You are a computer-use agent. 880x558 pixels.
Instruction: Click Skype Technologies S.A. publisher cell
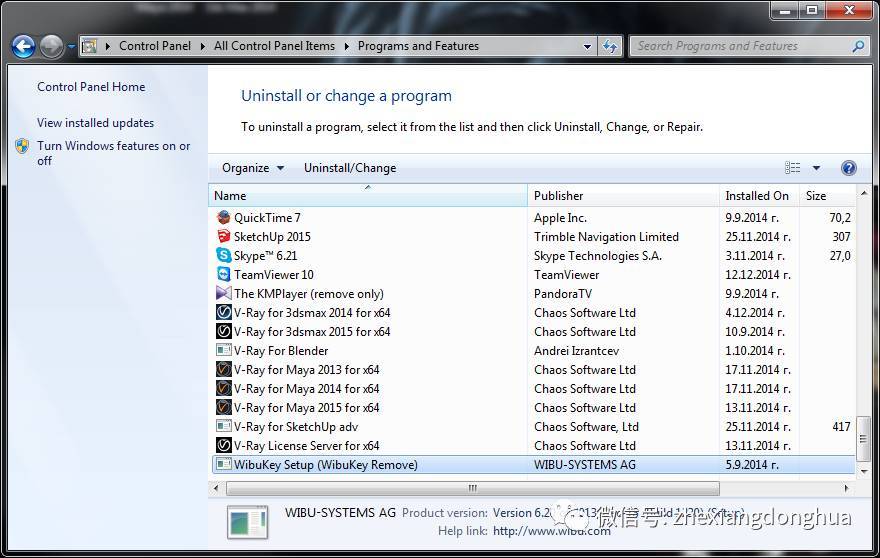click(598, 255)
